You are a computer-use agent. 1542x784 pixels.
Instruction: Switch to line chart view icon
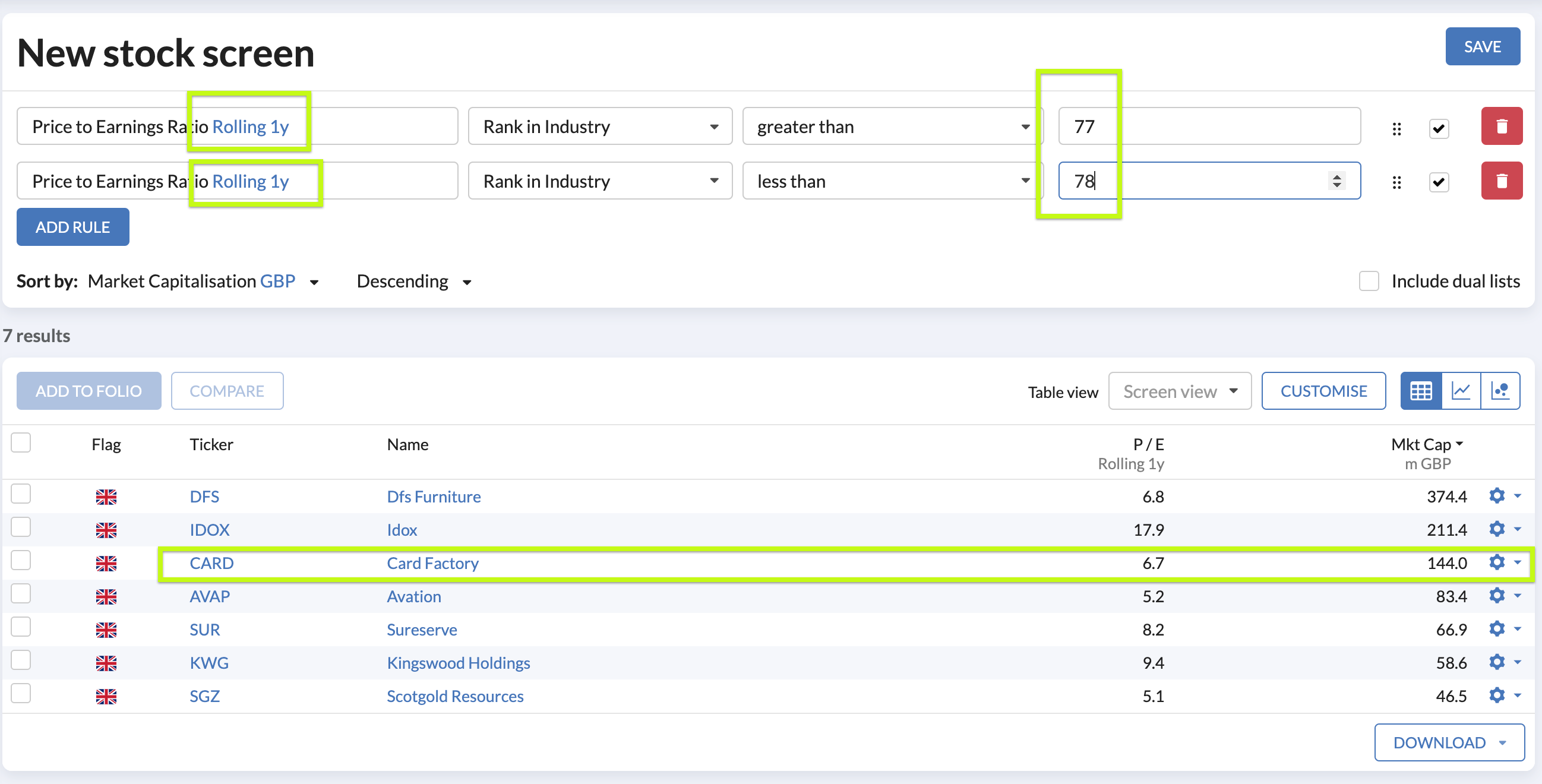[x=1461, y=391]
